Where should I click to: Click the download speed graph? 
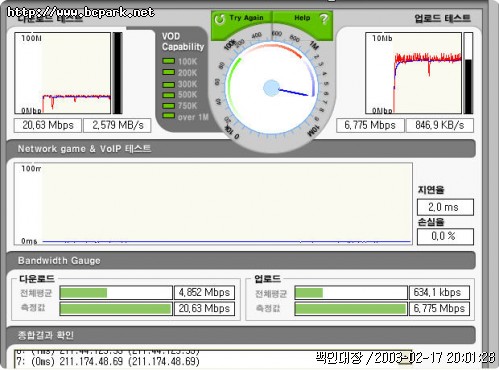63,73
